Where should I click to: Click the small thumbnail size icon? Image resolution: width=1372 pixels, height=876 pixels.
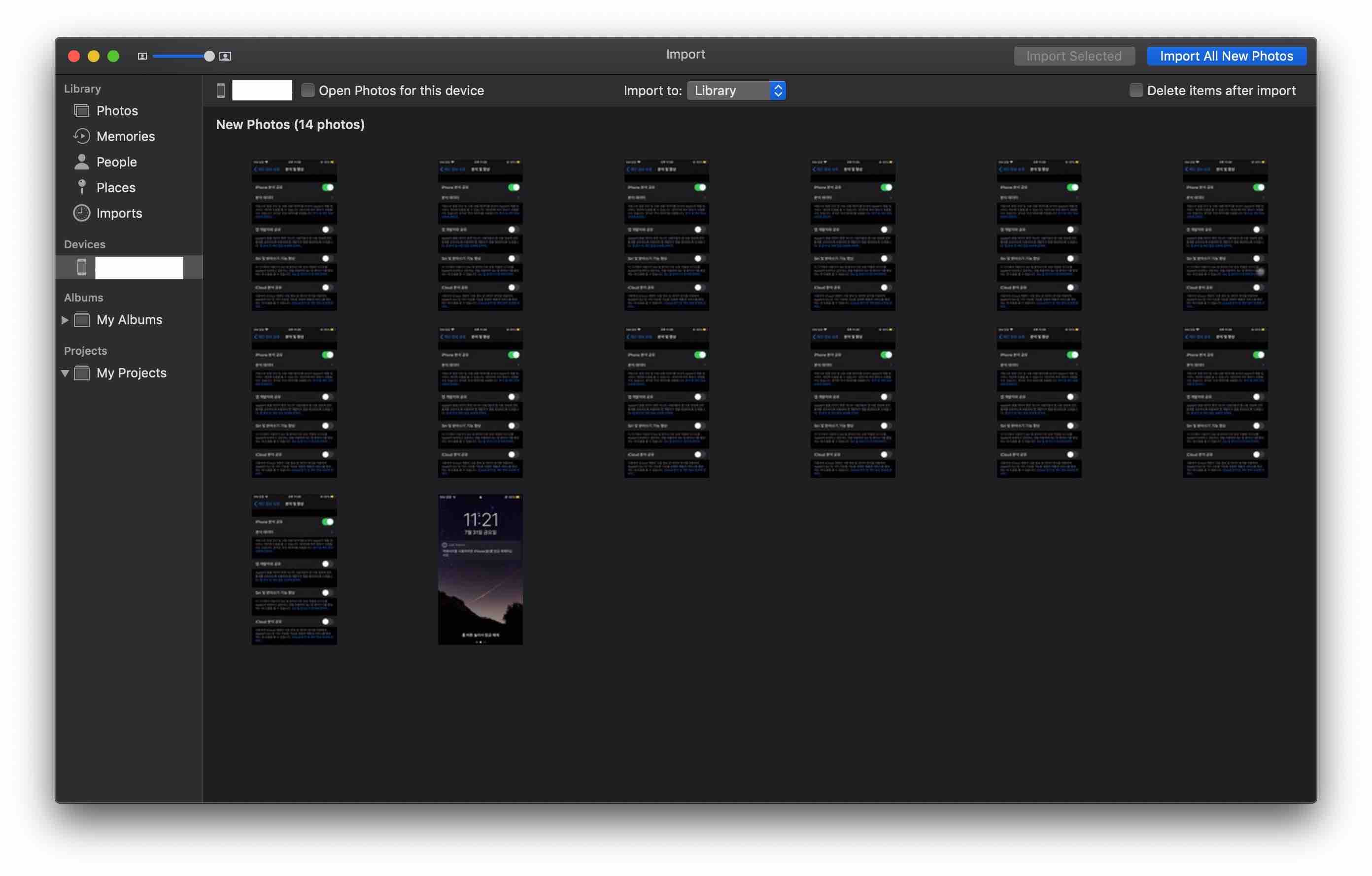pyautogui.click(x=142, y=56)
